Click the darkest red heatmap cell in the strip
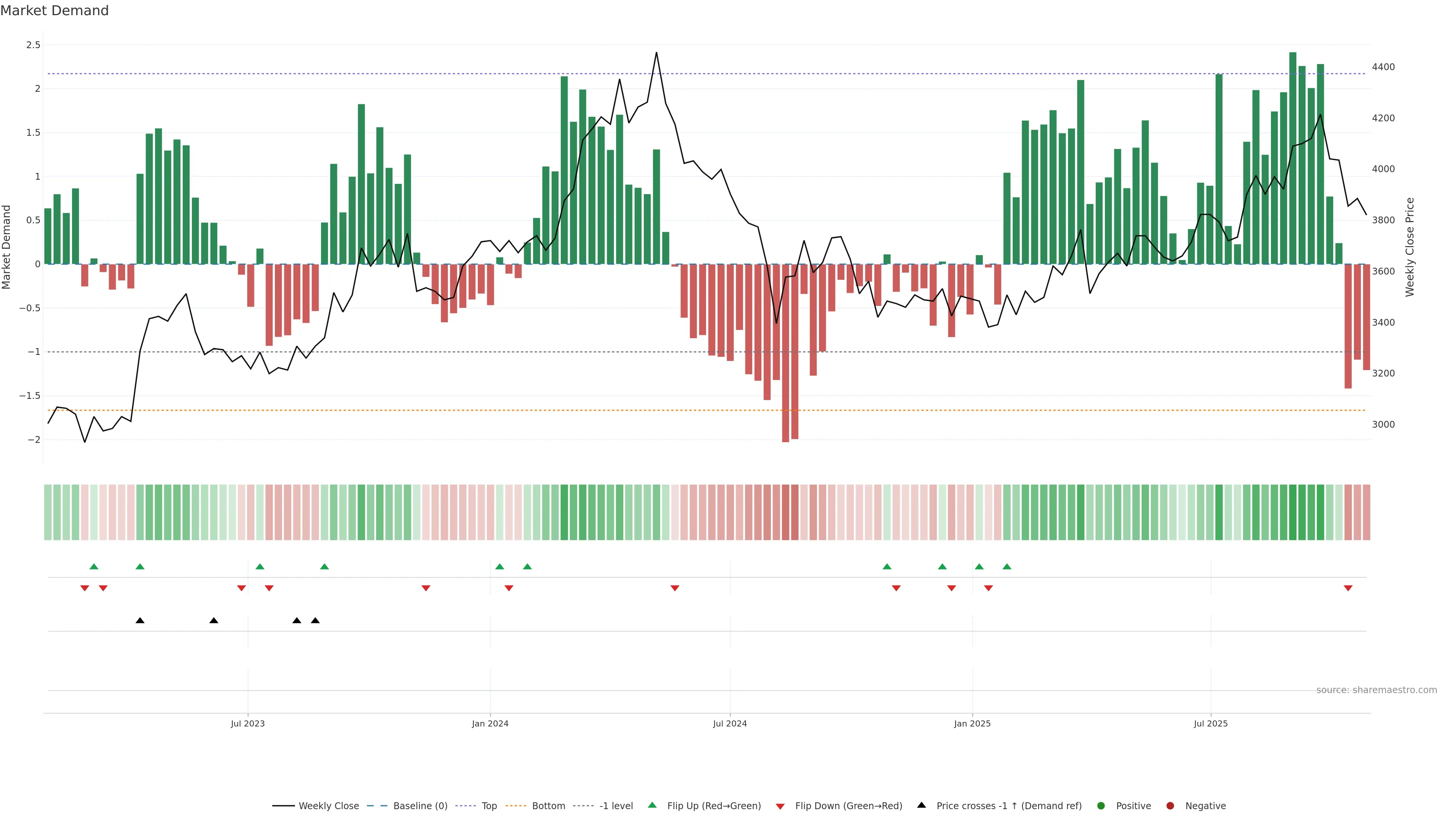The height and width of the screenshot is (819, 1456). coord(786,512)
